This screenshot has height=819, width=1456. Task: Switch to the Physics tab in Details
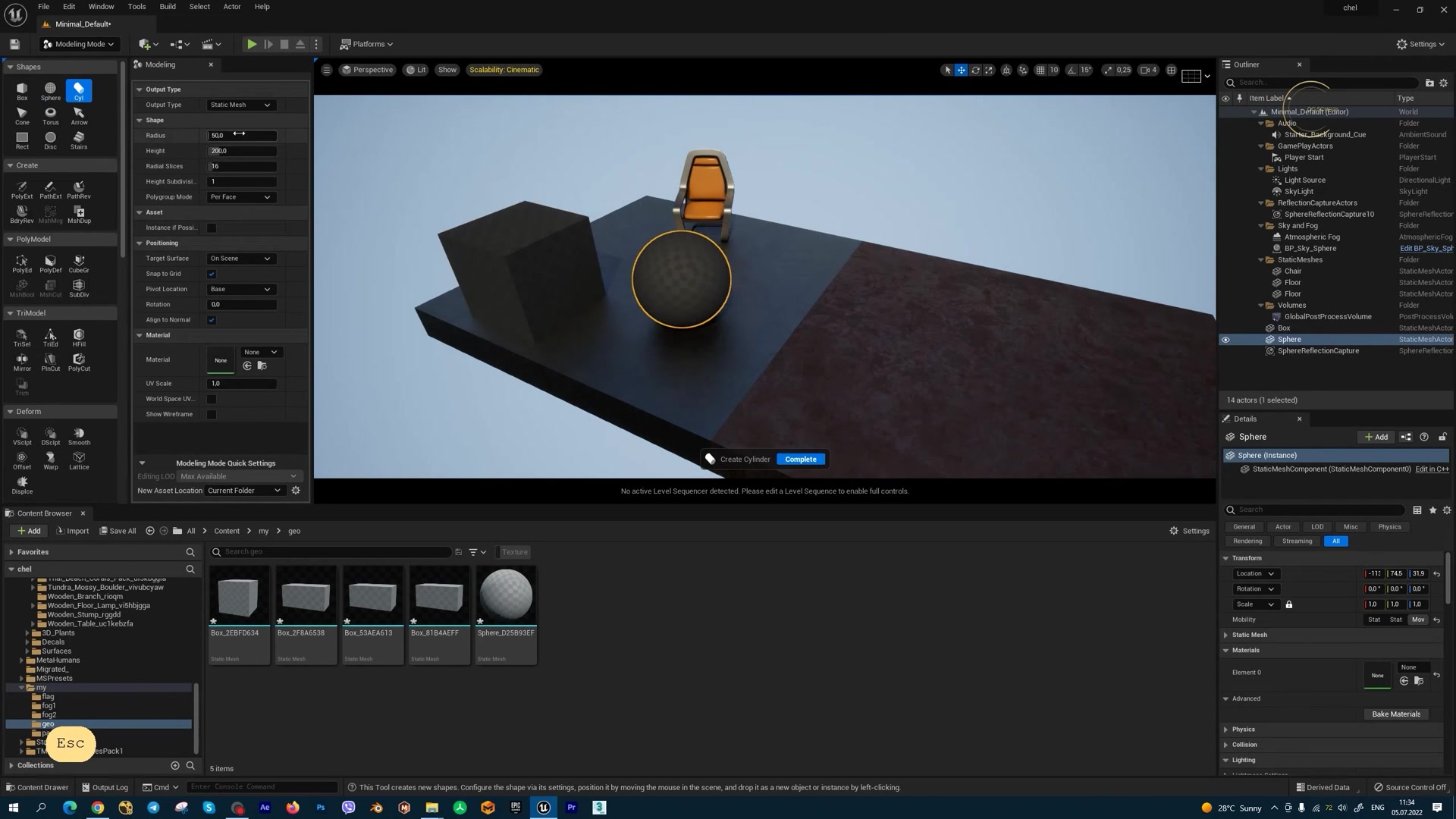[x=1389, y=526]
